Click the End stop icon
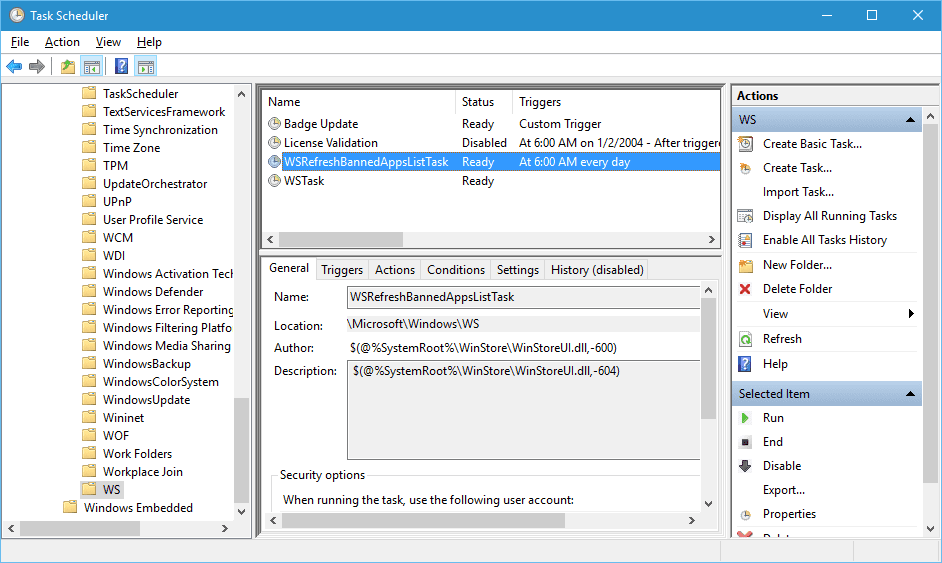This screenshot has width=942, height=563. point(745,442)
